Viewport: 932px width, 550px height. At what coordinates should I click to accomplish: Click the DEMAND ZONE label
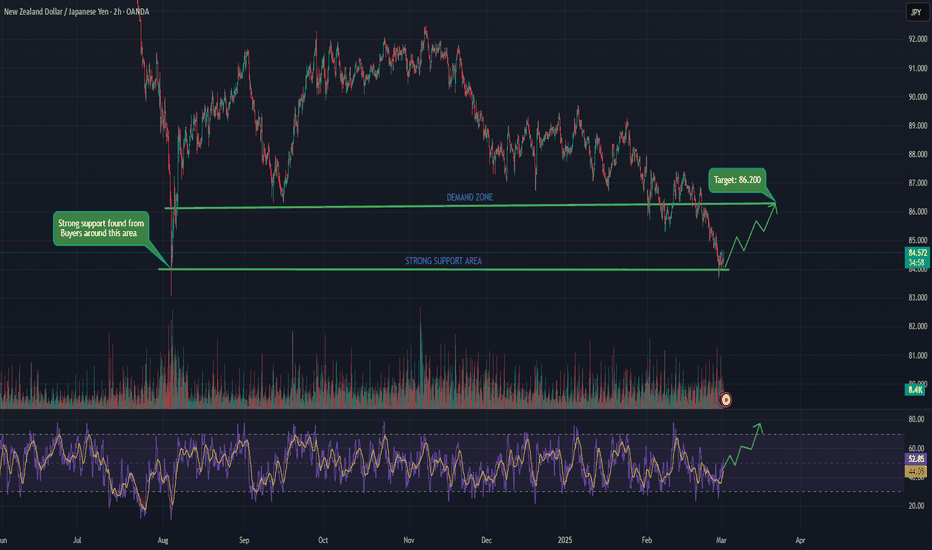(x=470, y=197)
